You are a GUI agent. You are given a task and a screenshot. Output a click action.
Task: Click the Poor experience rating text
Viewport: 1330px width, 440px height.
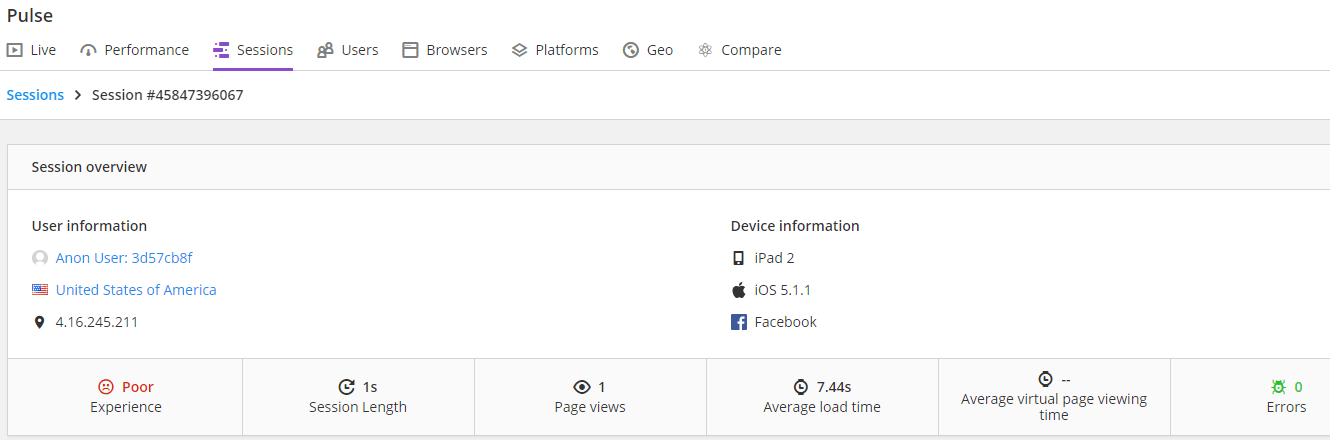tap(138, 387)
